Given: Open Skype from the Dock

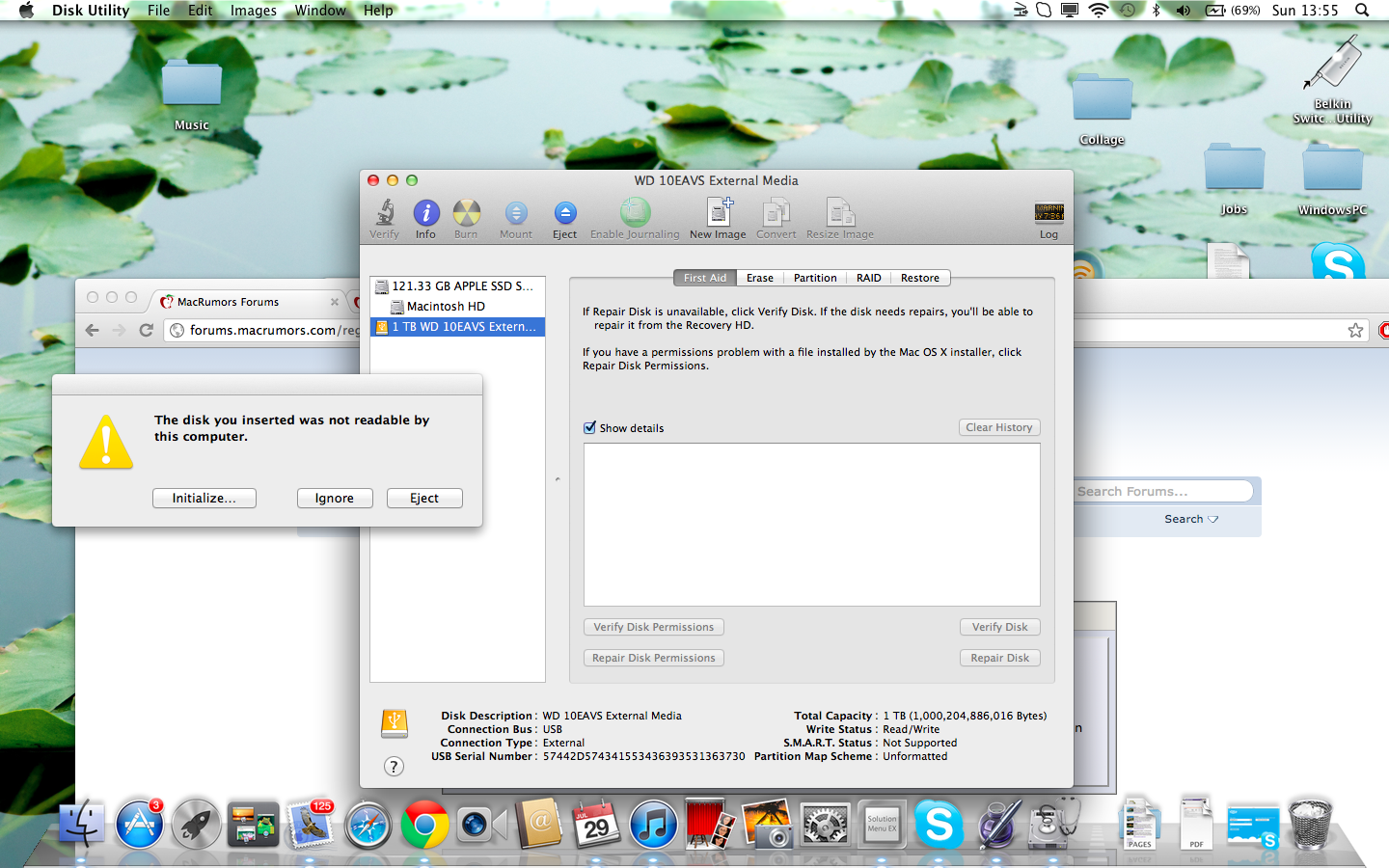Looking at the screenshot, I should (x=939, y=825).
